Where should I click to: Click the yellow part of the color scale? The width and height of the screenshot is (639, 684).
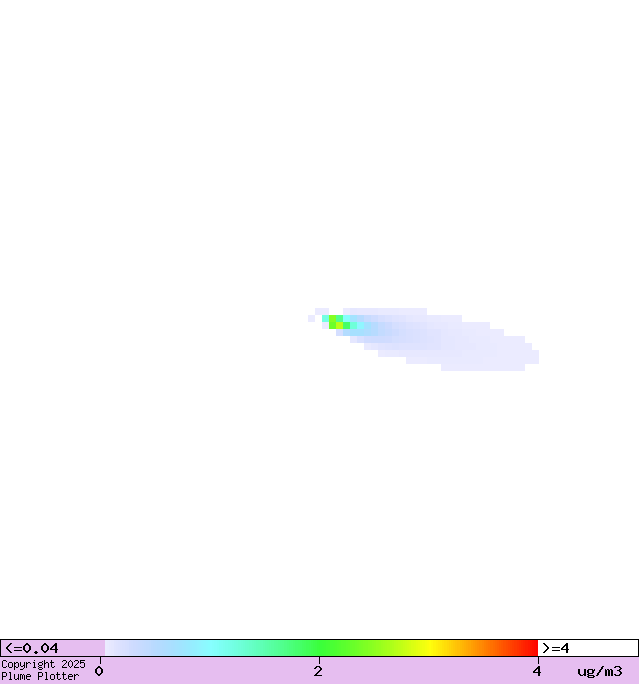coord(430,648)
